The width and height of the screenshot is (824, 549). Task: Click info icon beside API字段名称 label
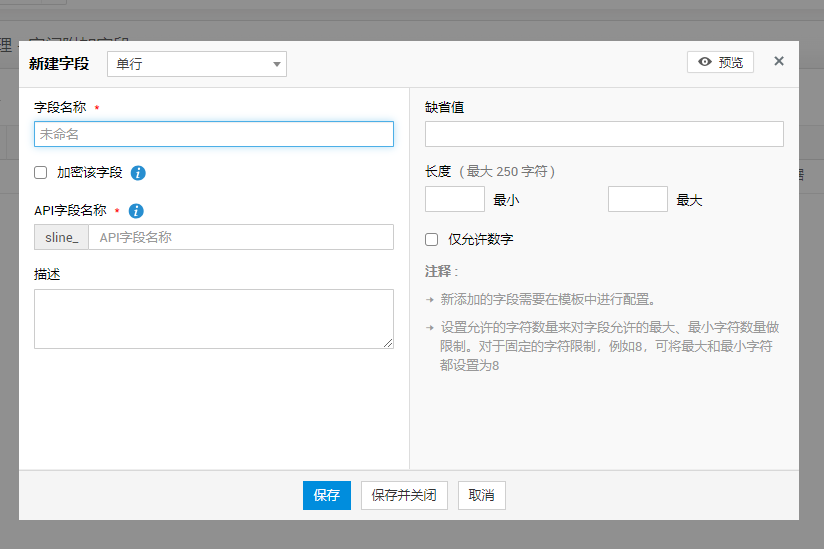pyautogui.click(x=136, y=211)
